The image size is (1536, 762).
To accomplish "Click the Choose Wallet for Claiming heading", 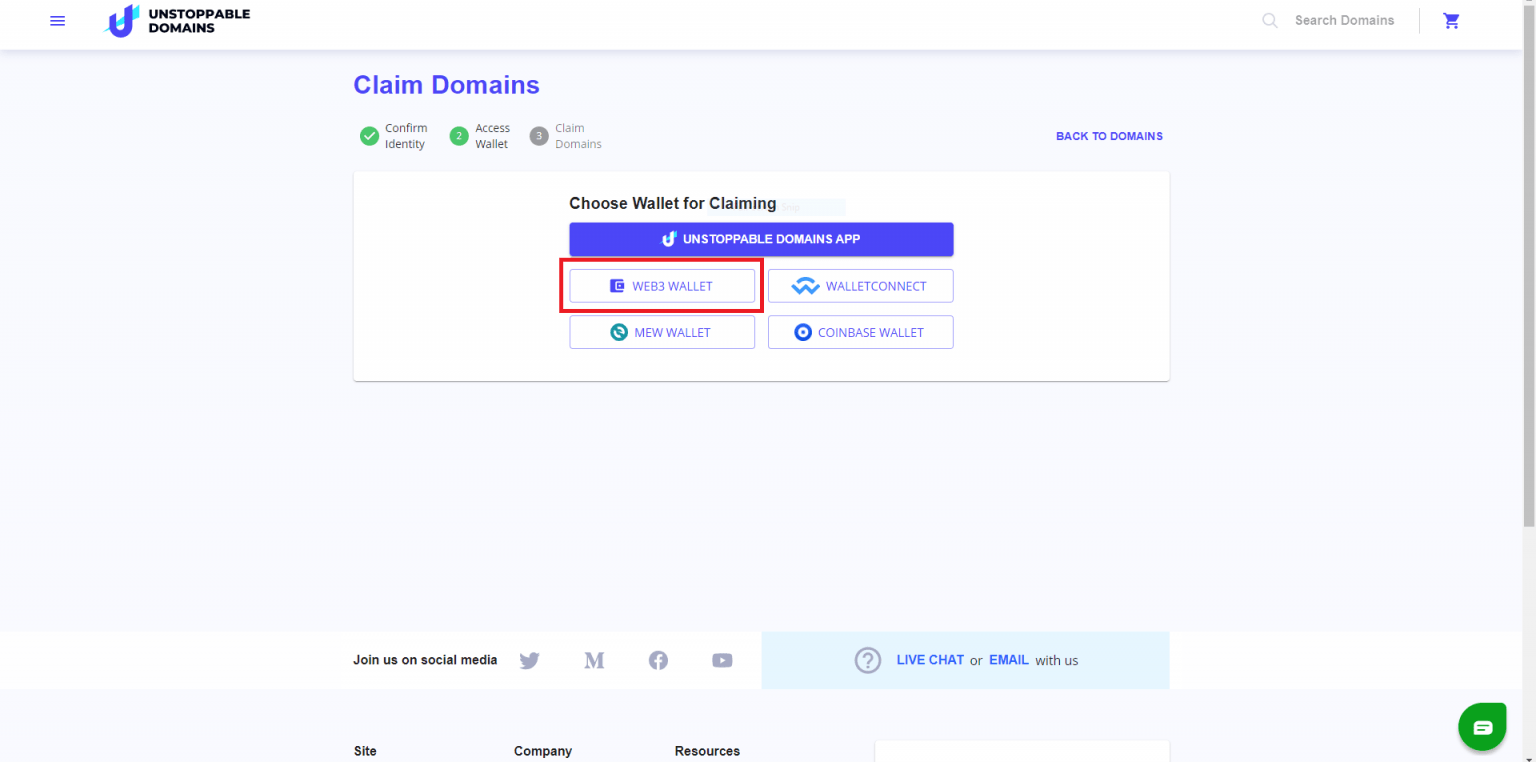I will (673, 203).
